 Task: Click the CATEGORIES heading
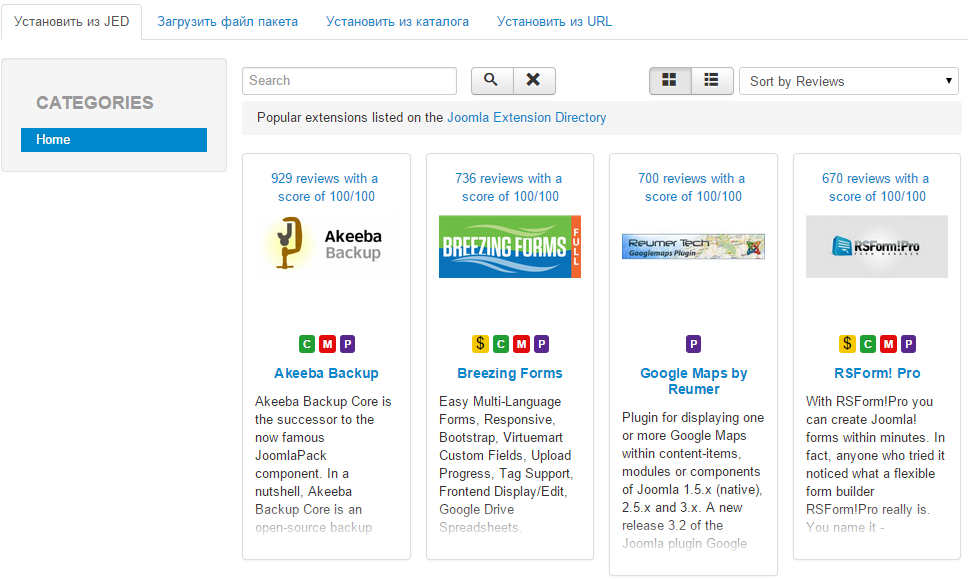tap(95, 103)
